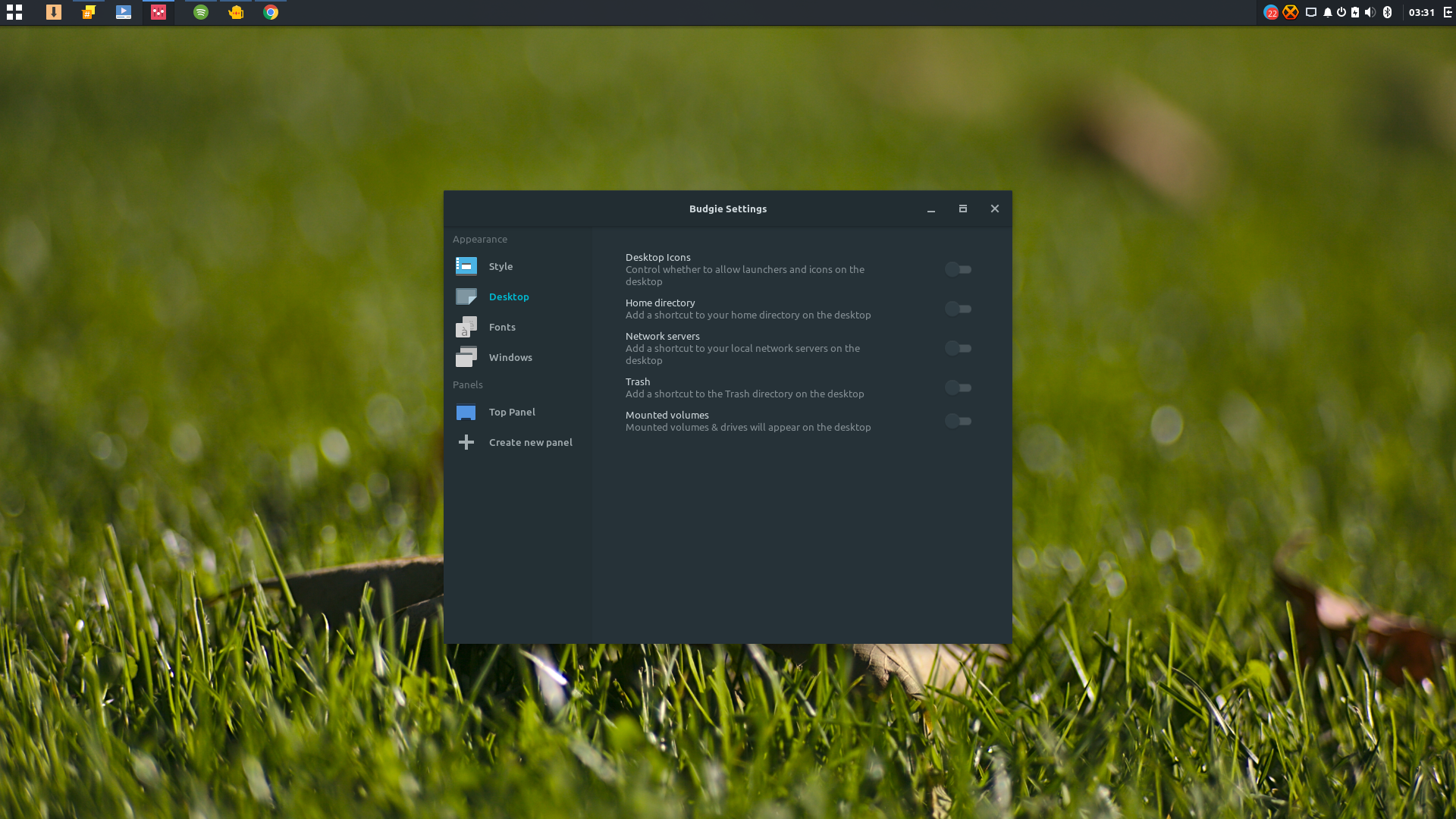Click Create new panel
The width and height of the screenshot is (1456, 819).
click(x=519, y=442)
